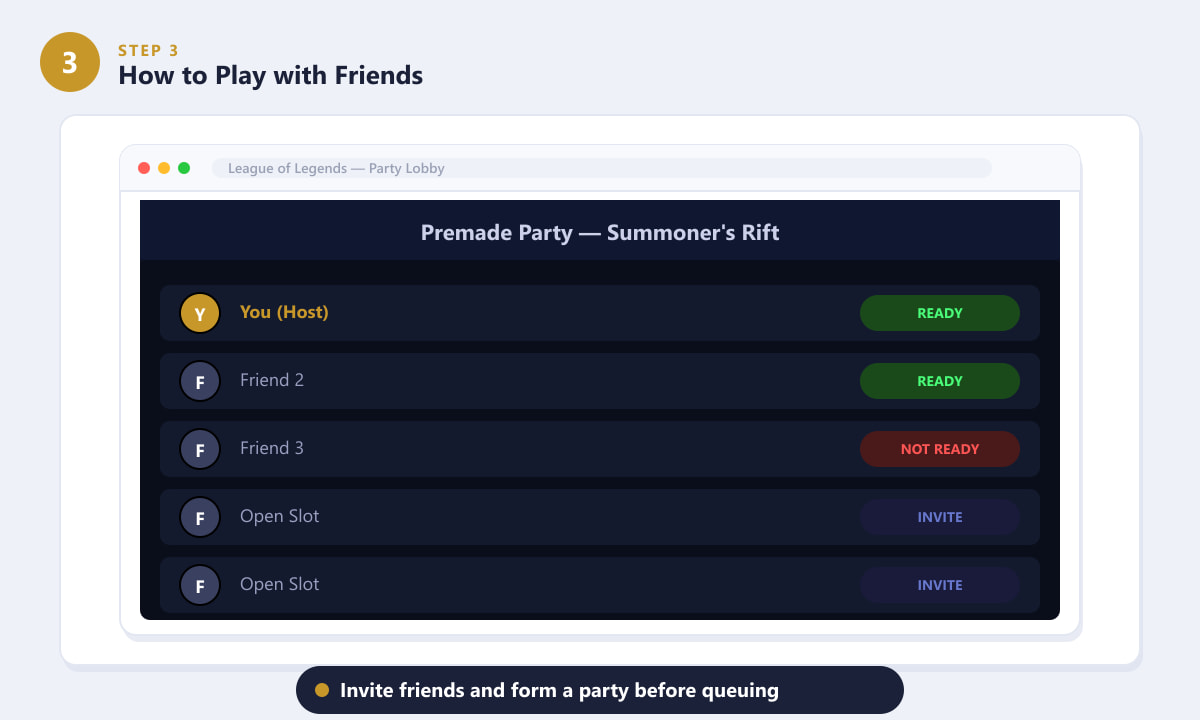Select the You (Host) party row
The height and width of the screenshot is (720, 1200).
(x=600, y=313)
